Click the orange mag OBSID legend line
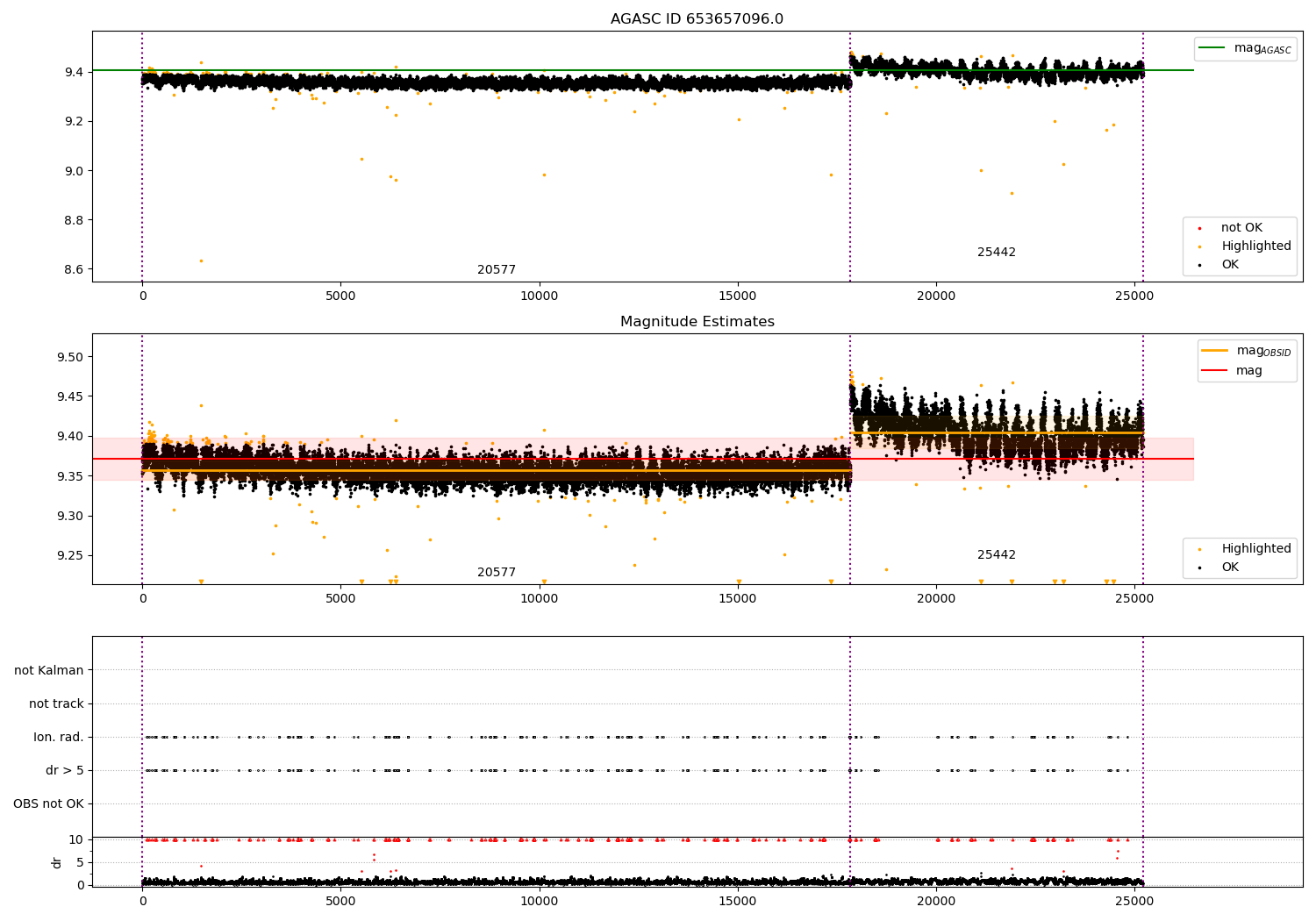The height and width of the screenshot is (921, 1316). 1214,350
